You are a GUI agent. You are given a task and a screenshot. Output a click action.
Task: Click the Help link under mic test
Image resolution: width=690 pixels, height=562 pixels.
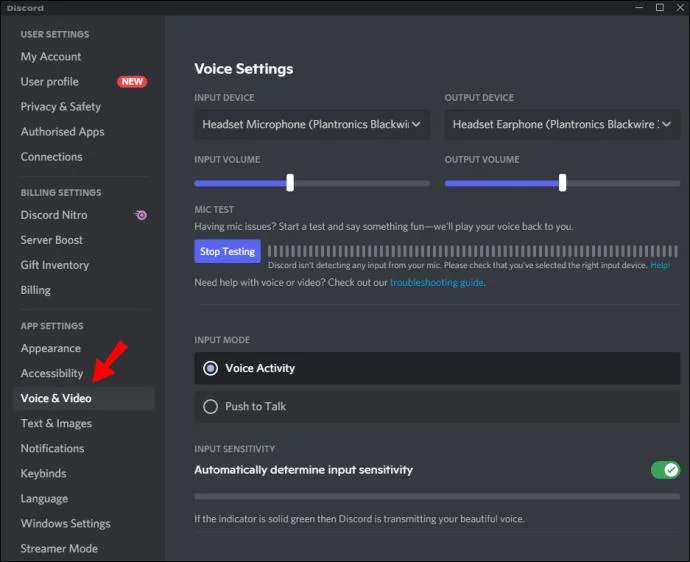pos(660,265)
